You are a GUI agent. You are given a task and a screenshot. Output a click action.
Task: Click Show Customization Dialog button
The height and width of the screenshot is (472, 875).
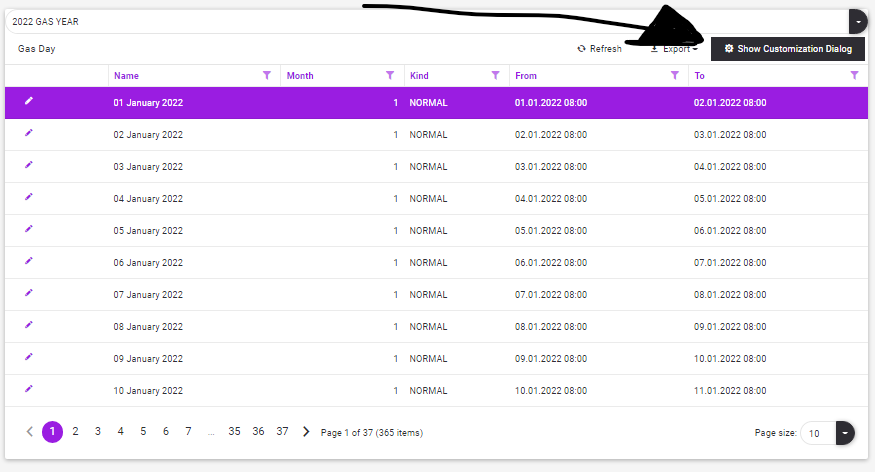pyautogui.click(x=787, y=48)
